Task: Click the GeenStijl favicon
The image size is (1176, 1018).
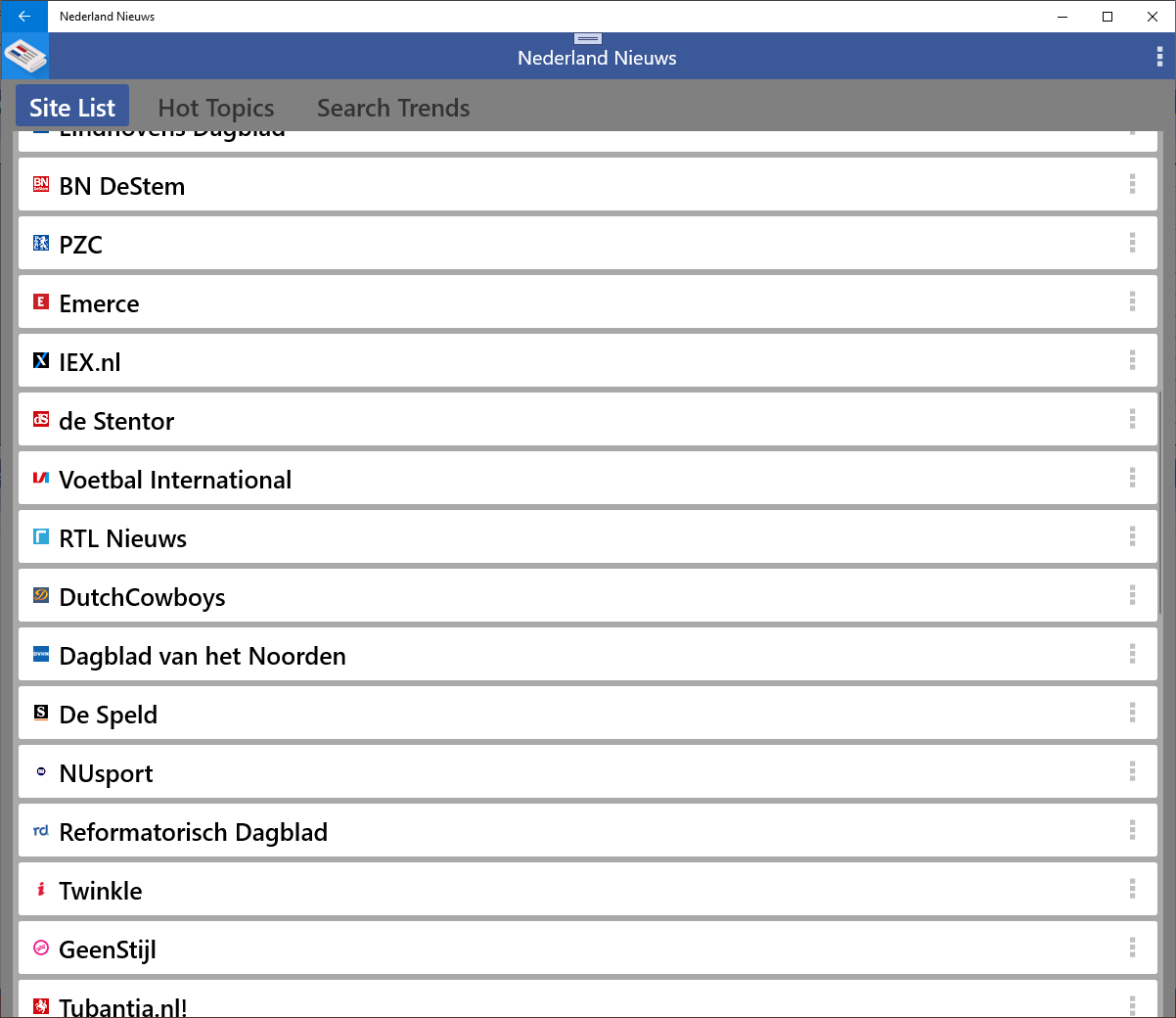Action: pyautogui.click(x=41, y=948)
